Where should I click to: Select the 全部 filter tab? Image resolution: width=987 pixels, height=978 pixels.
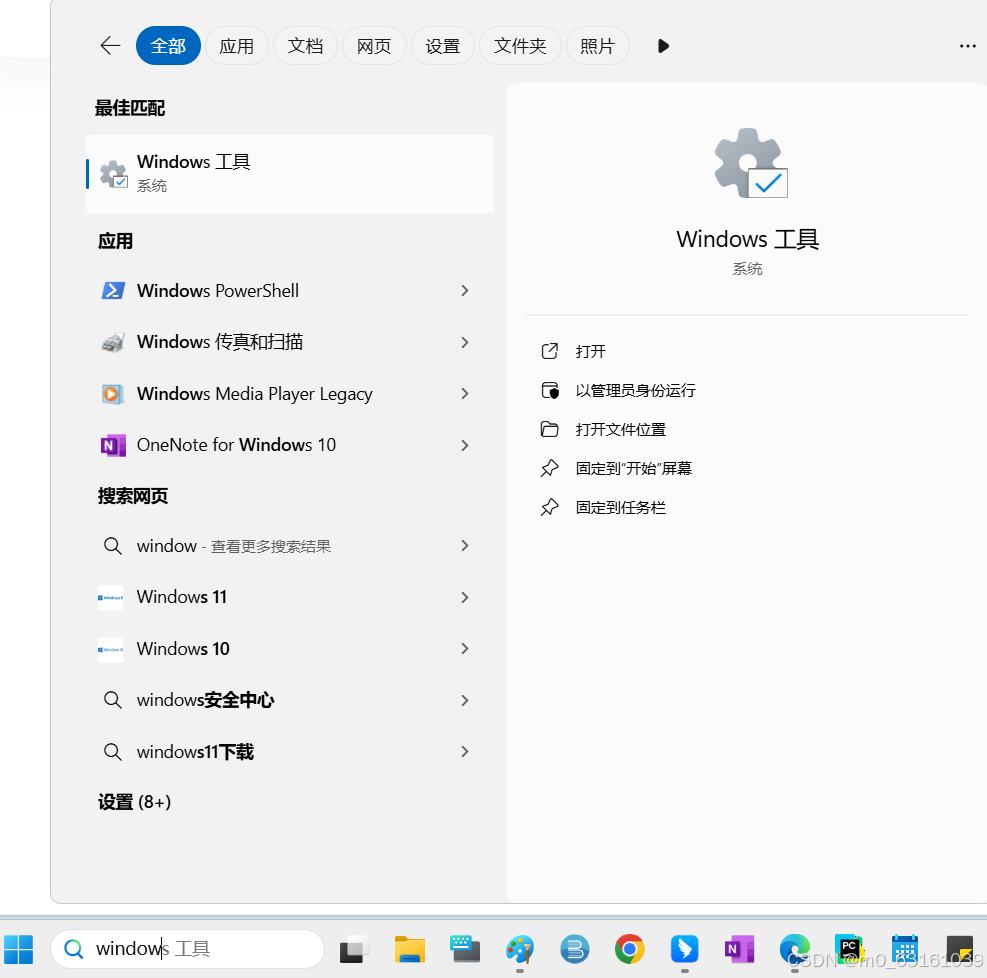coord(168,46)
